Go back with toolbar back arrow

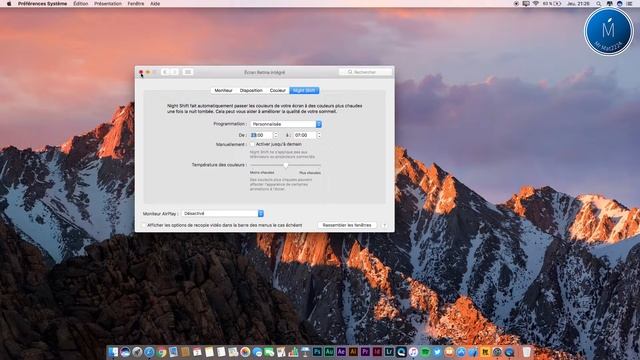tap(165, 72)
